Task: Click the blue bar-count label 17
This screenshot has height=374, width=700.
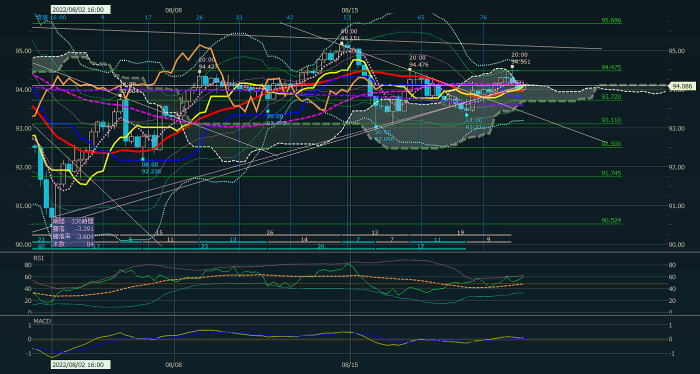Action: coord(148,17)
